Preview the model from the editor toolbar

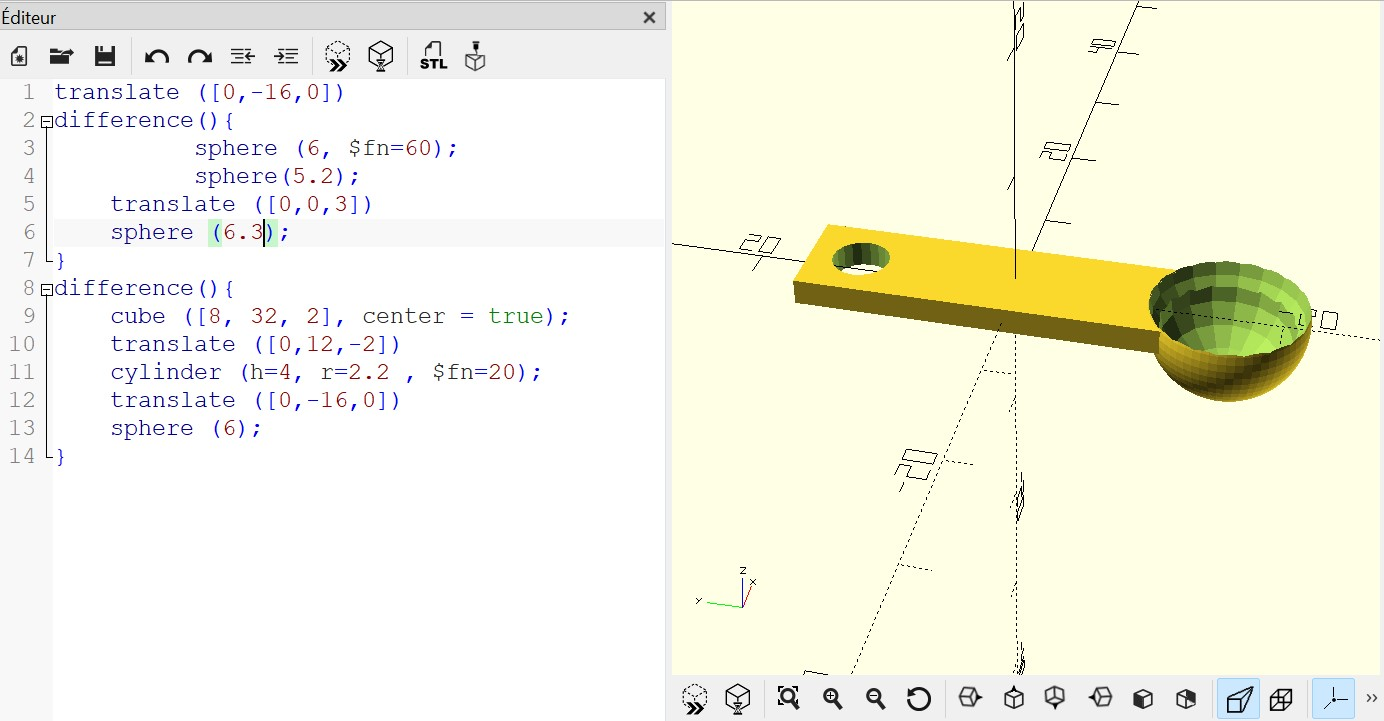[x=338, y=56]
